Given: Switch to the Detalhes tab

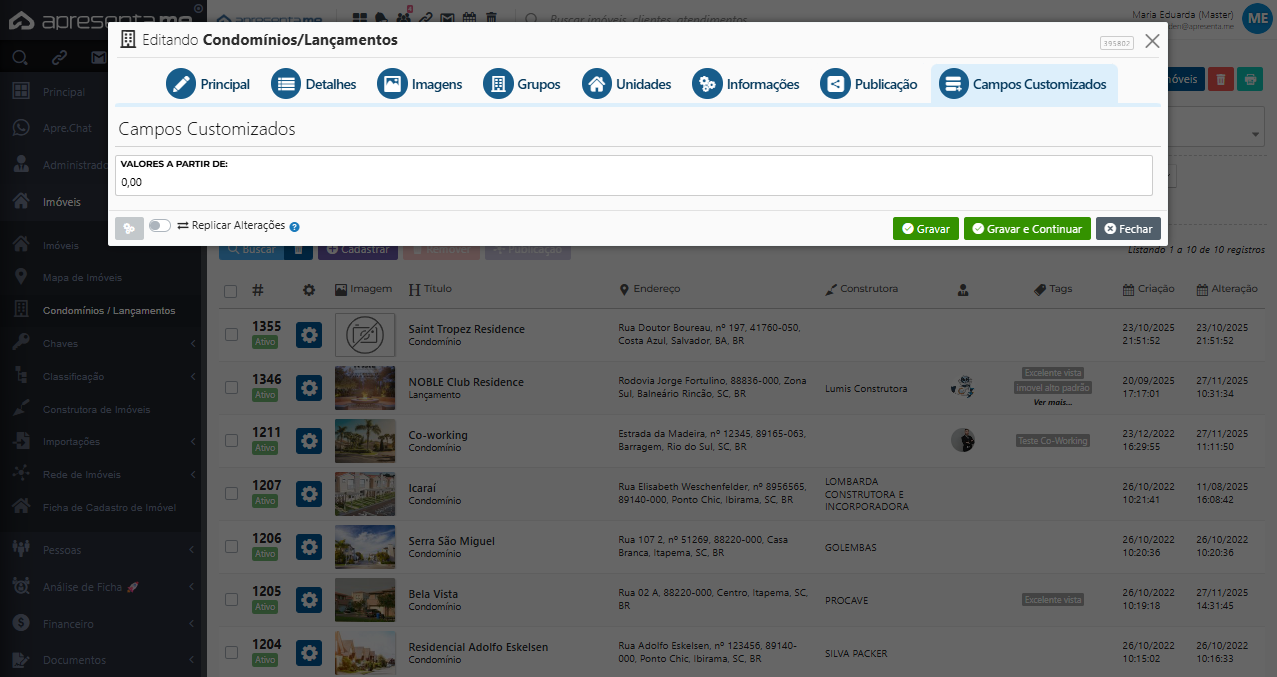Looking at the screenshot, I should (x=314, y=85).
